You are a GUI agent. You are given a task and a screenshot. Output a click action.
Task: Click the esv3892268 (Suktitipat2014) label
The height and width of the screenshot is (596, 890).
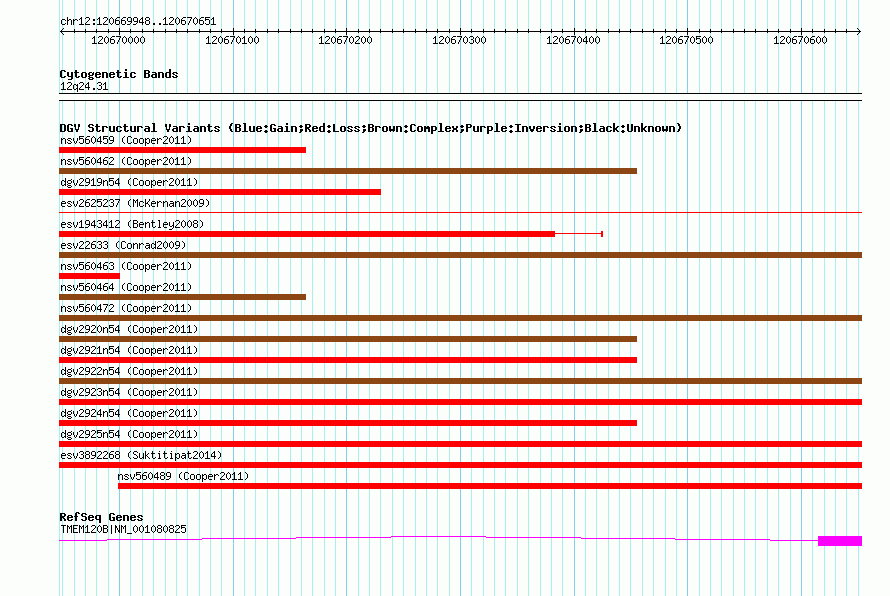click(x=141, y=455)
